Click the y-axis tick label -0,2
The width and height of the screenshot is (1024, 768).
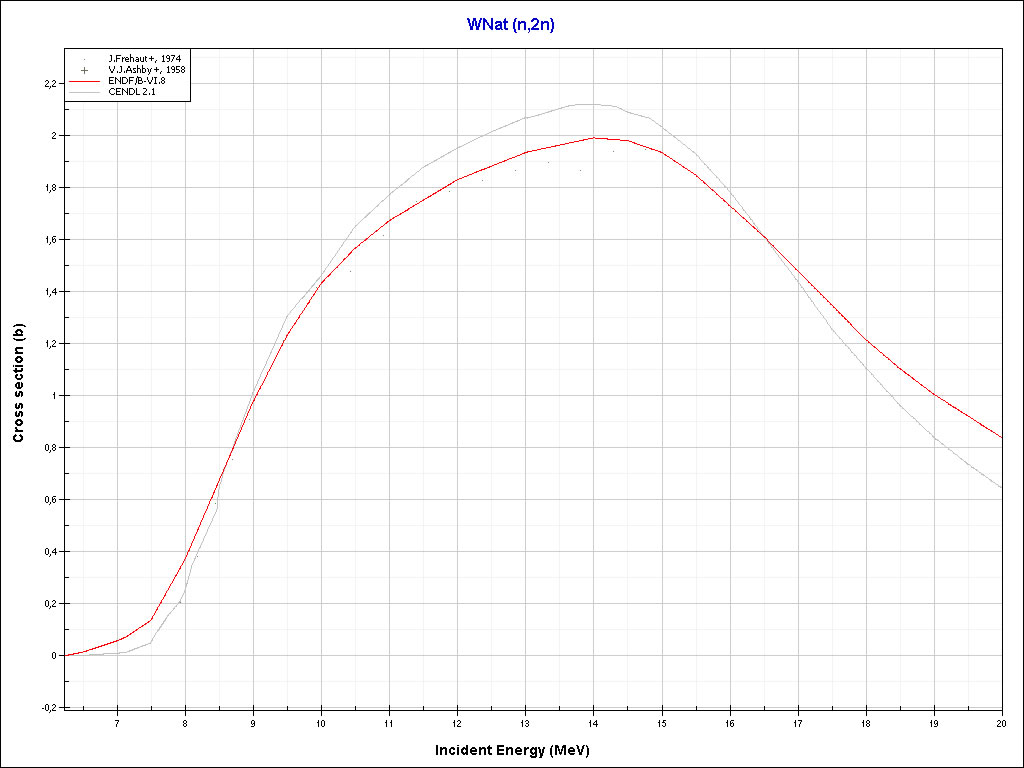[49, 708]
